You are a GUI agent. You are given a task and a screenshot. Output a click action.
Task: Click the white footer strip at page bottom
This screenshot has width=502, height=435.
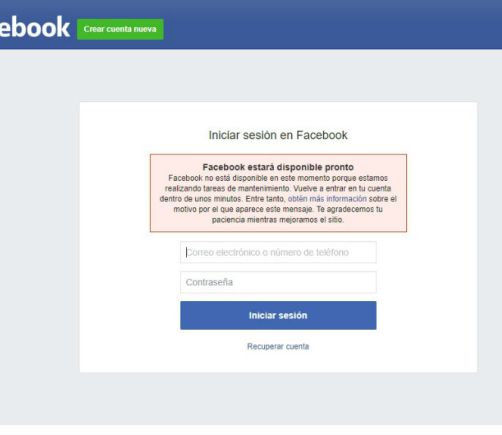click(x=250, y=430)
